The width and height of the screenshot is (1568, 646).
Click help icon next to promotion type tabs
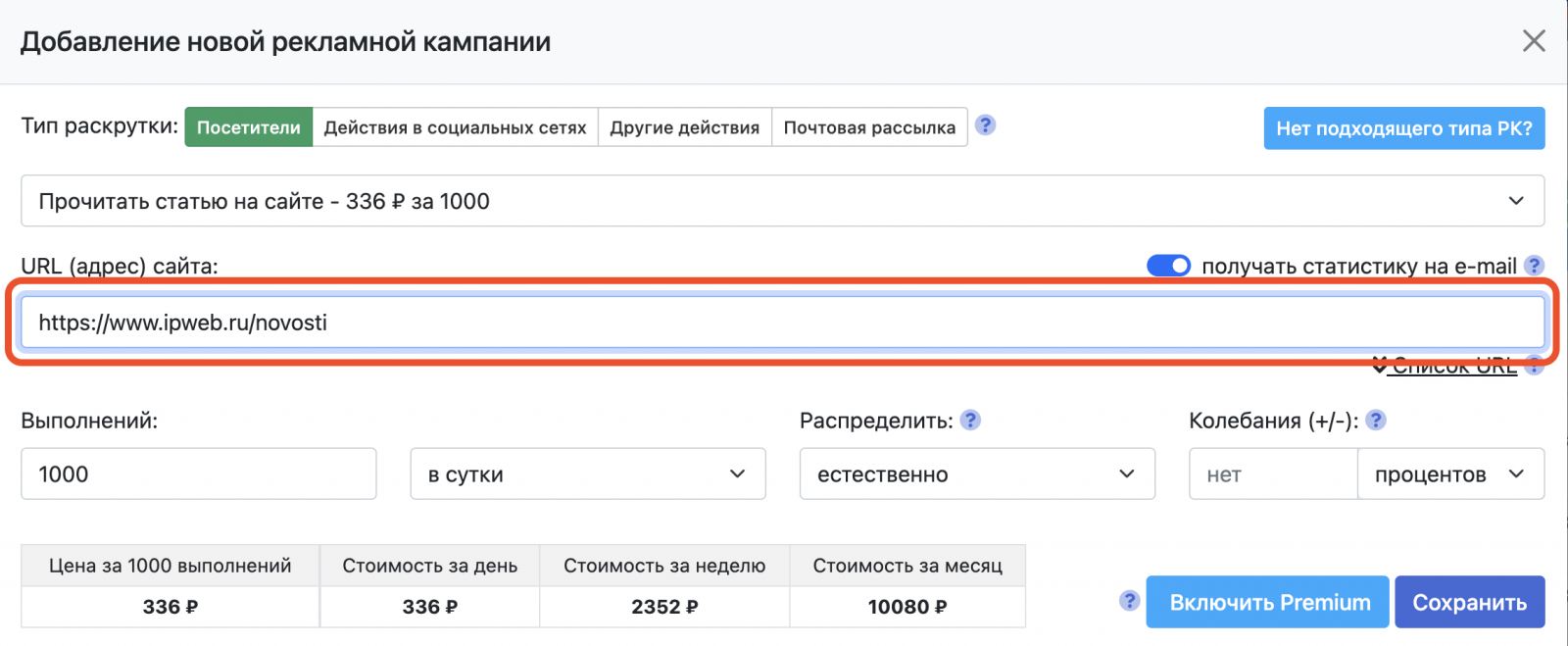[986, 125]
